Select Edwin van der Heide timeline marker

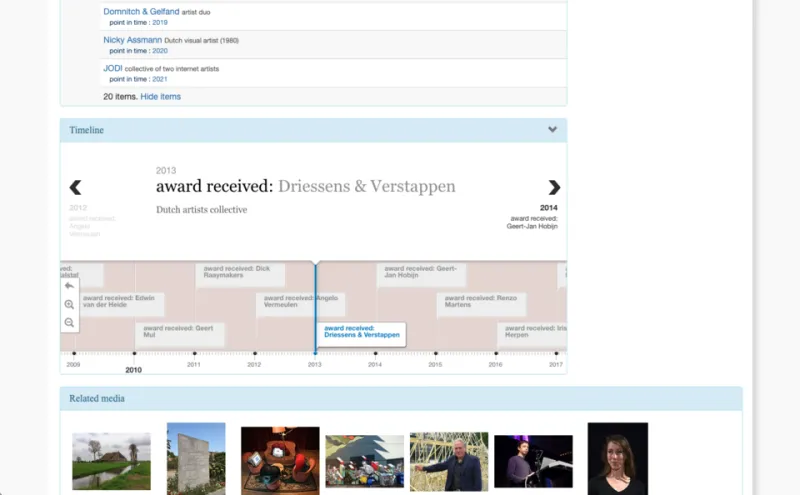click(120, 305)
